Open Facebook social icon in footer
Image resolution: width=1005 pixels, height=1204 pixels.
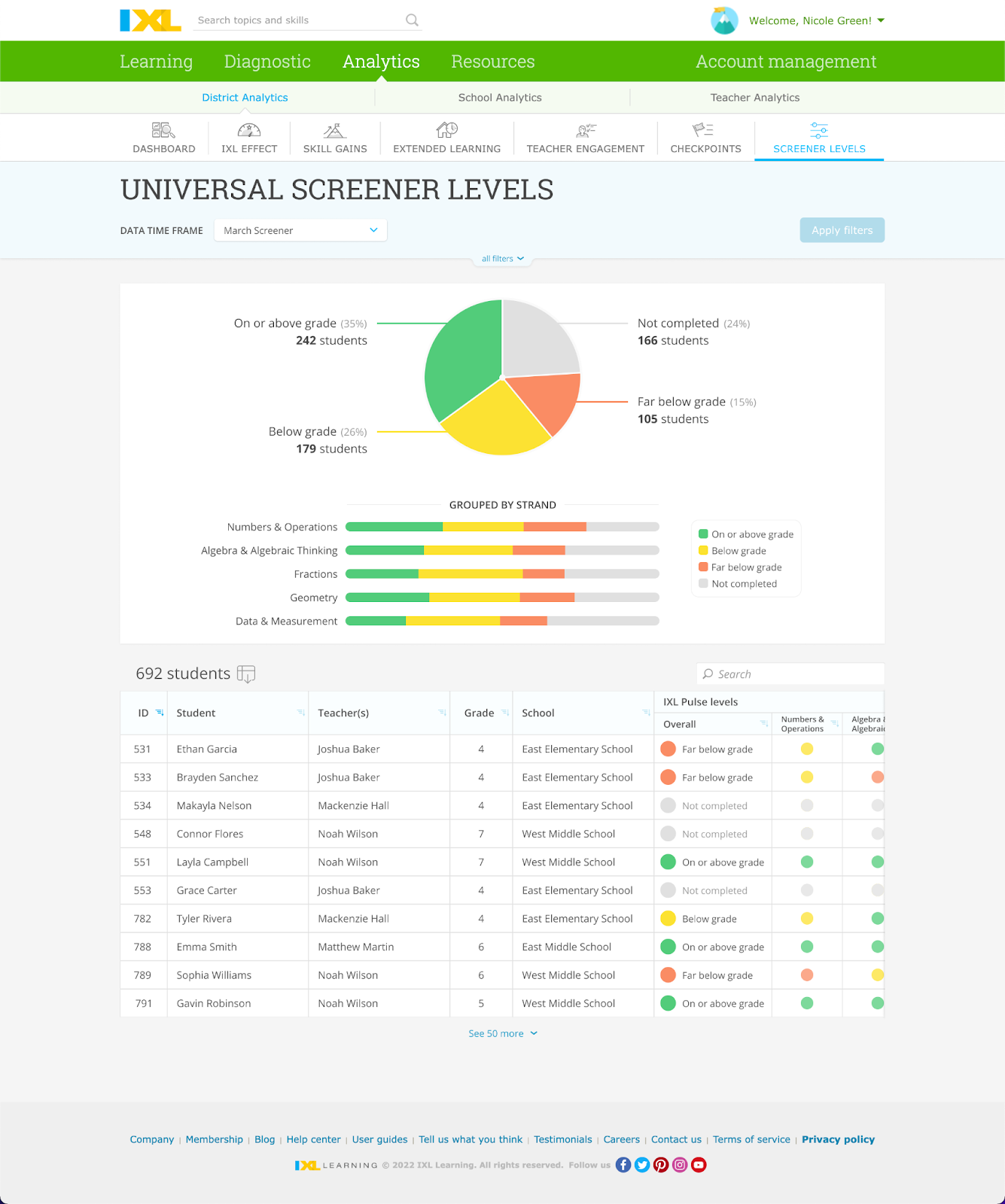point(623,1165)
